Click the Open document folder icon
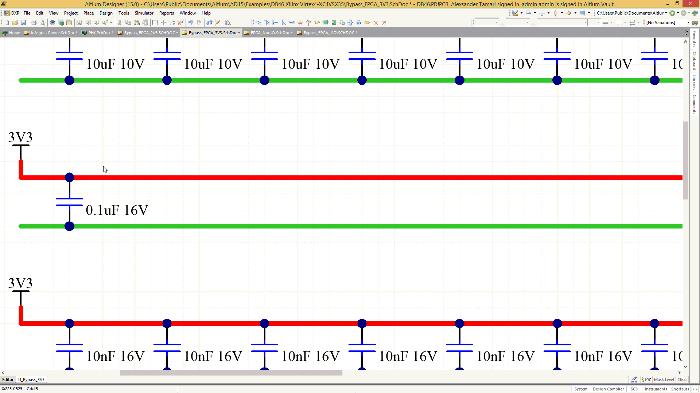 tap(15, 22)
